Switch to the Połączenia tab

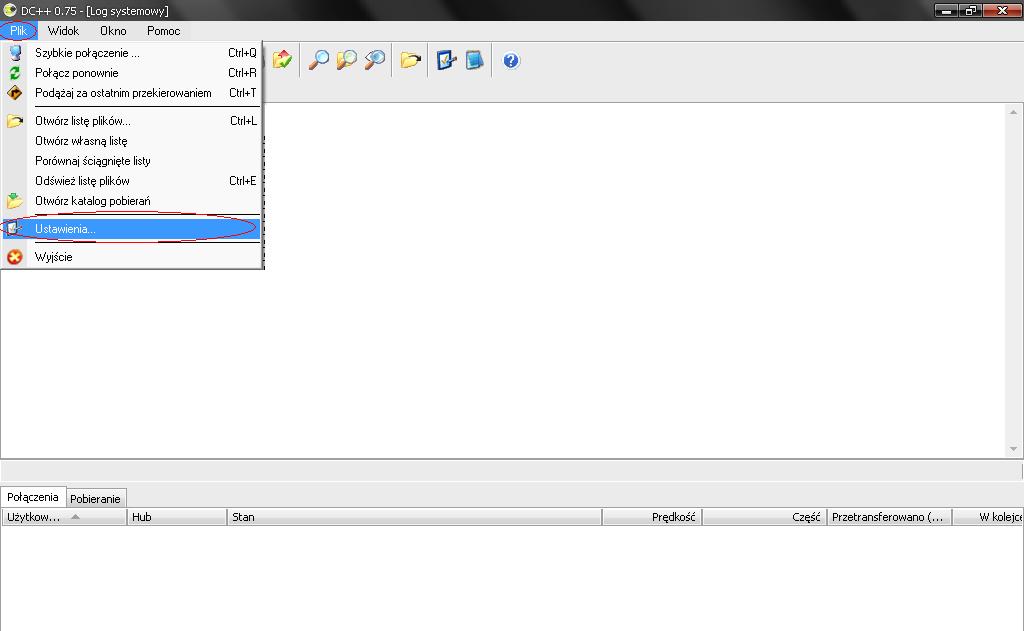point(33,497)
